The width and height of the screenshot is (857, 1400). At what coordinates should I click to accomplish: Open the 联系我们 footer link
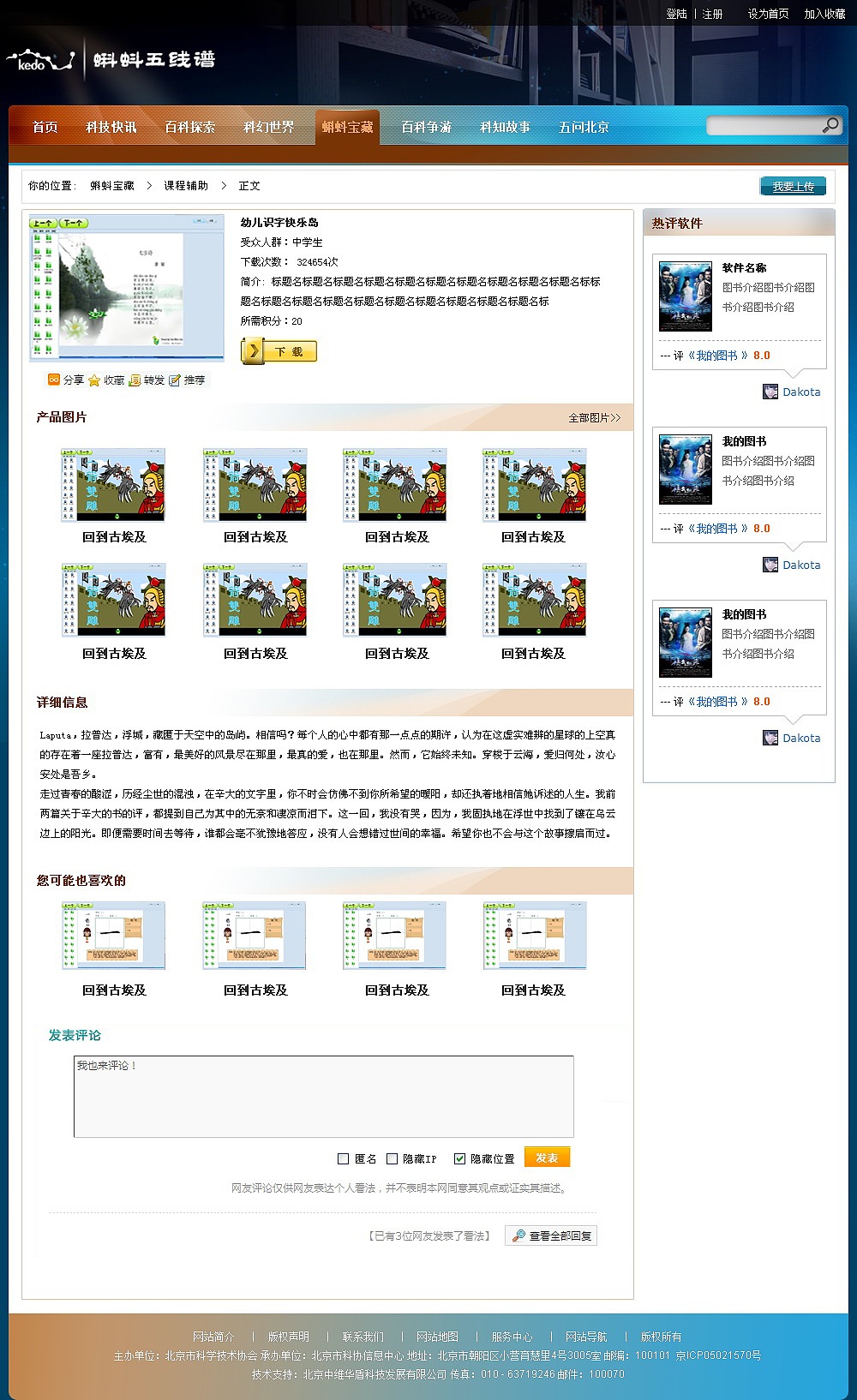pyautogui.click(x=363, y=1337)
